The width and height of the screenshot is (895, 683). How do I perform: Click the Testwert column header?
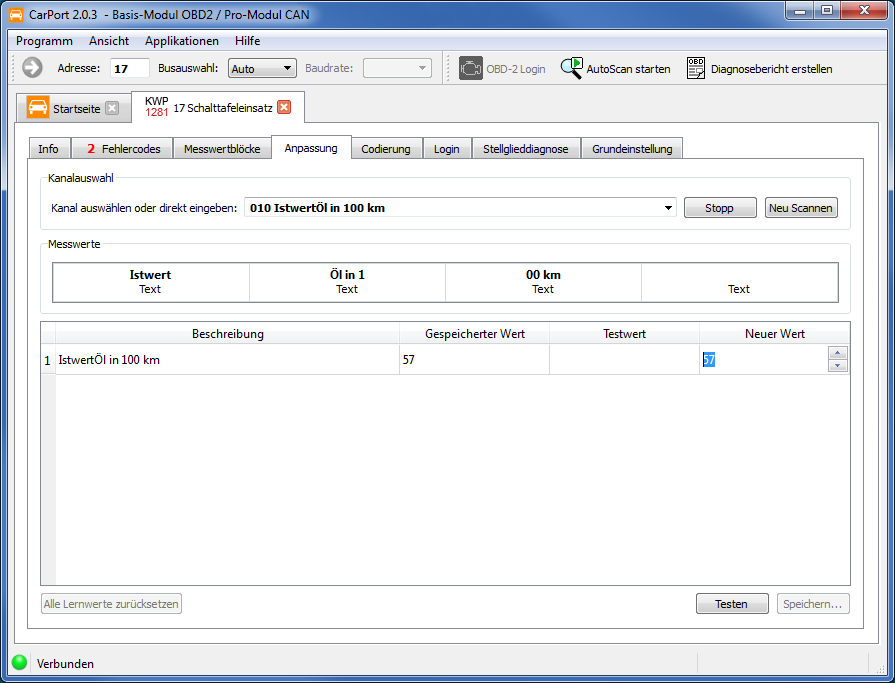(624, 334)
